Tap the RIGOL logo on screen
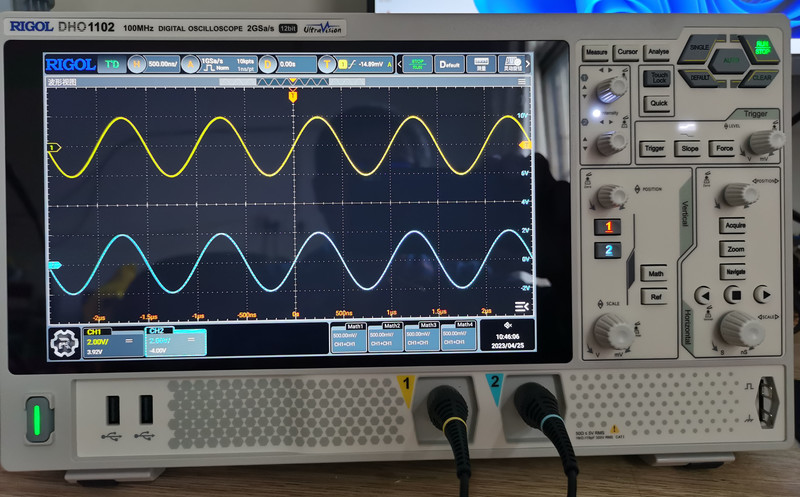This screenshot has height=497, width=800. coord(70,65)
